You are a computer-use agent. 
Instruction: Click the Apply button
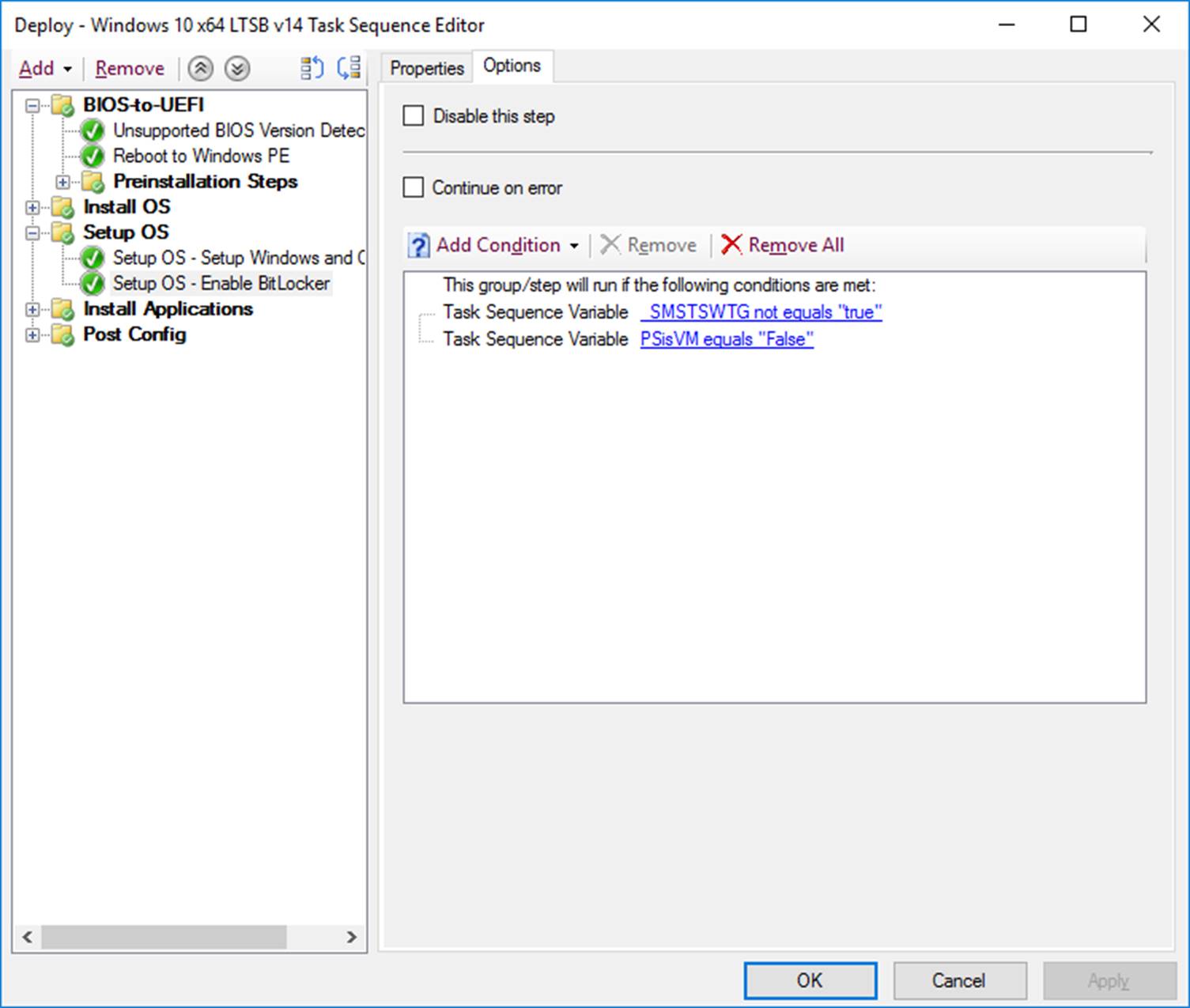coord(1109,980)
